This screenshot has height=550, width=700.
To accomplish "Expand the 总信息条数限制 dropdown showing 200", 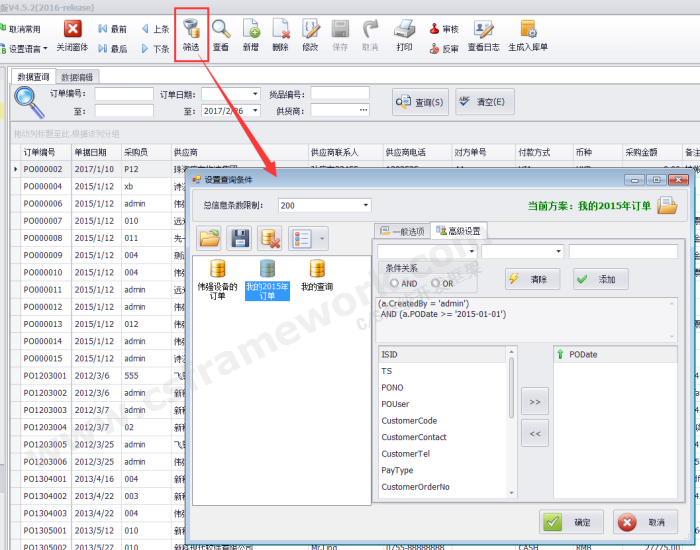I will click(x=365, y=205).
